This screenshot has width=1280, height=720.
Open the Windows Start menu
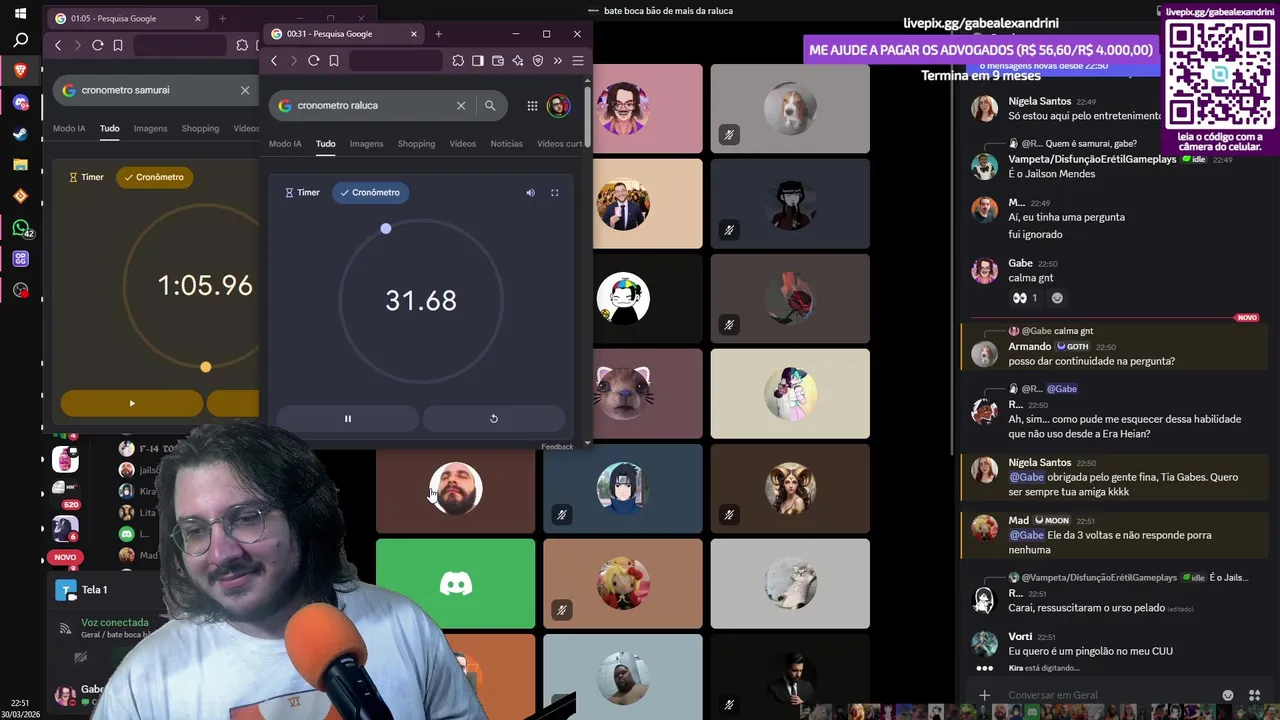pos(20,14)
